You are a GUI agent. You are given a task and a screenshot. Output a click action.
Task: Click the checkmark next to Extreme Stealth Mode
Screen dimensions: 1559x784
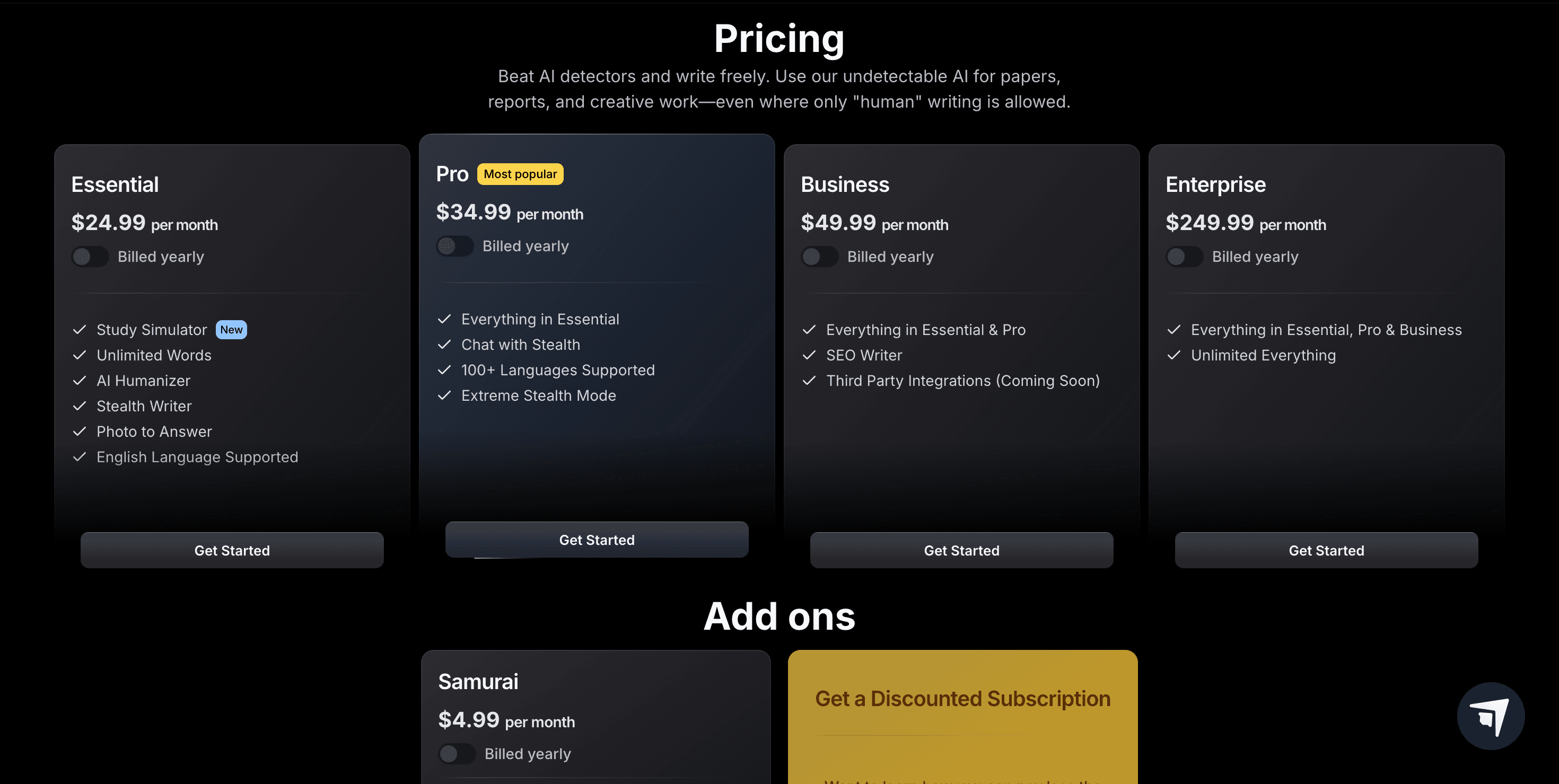pyautogui.click(x=444, y=395)
